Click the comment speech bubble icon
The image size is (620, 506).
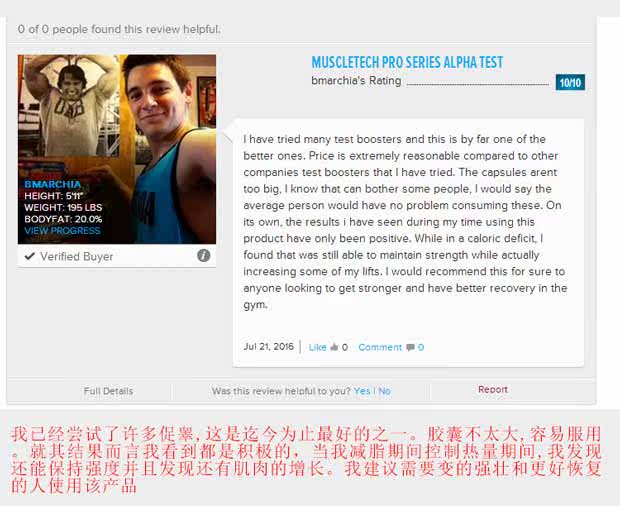(410, 347)
